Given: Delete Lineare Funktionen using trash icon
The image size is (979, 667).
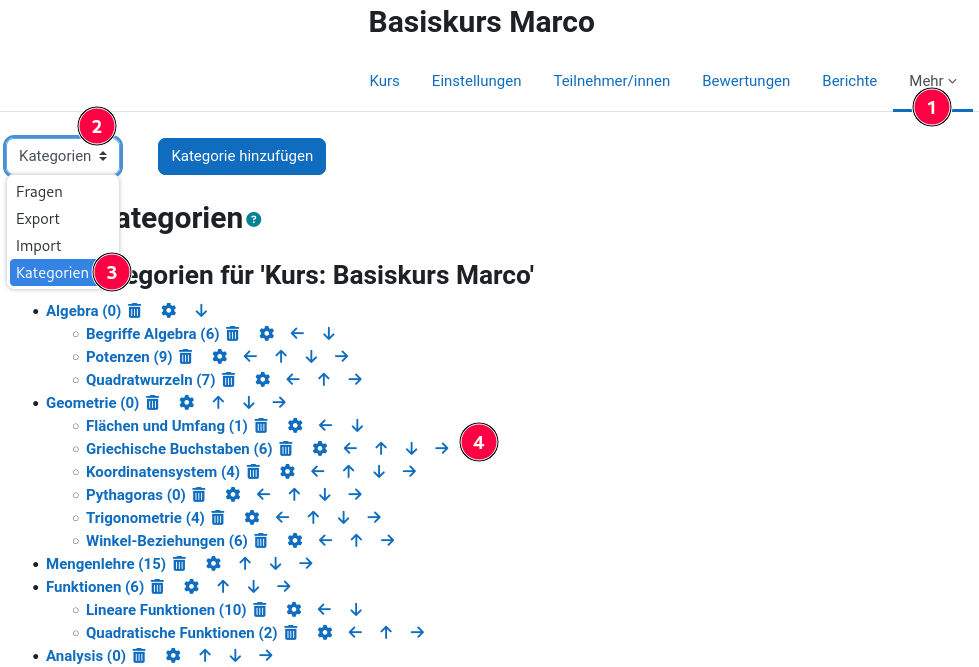Looking at the screenshot, I should [260, 610].
